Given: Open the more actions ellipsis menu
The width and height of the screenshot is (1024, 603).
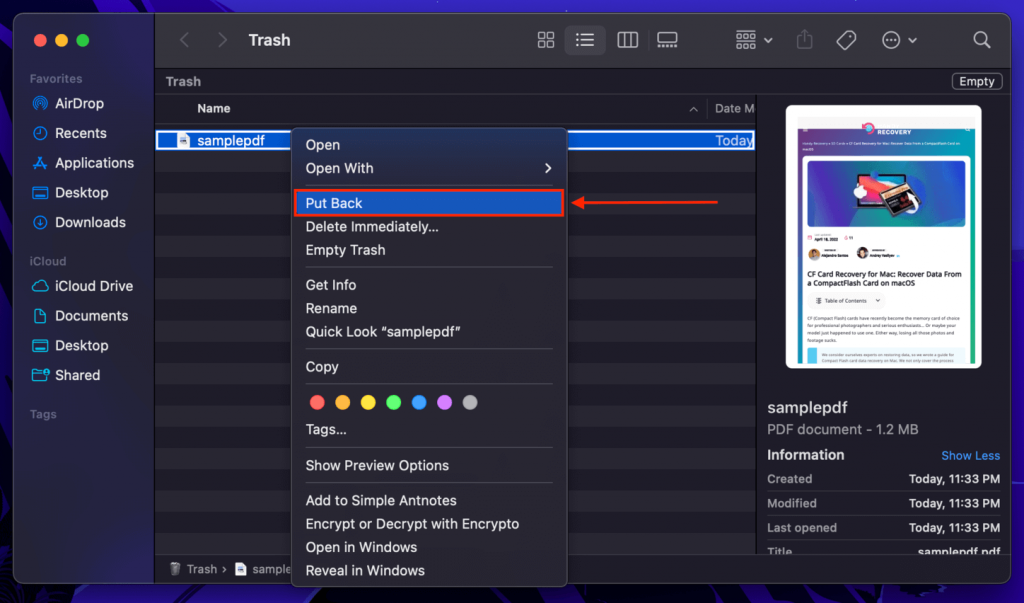Looking at the screenshot, I should [x=893, y=40].
